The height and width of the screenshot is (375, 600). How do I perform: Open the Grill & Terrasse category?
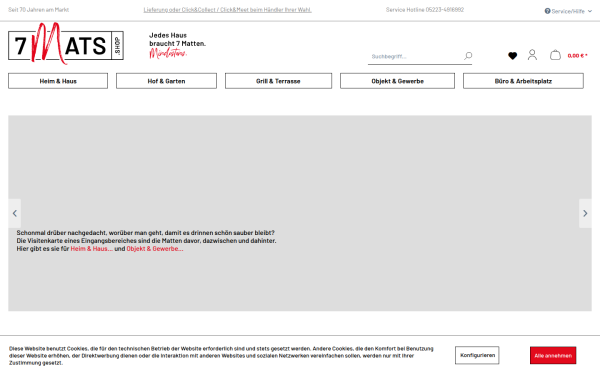(278, 81)
